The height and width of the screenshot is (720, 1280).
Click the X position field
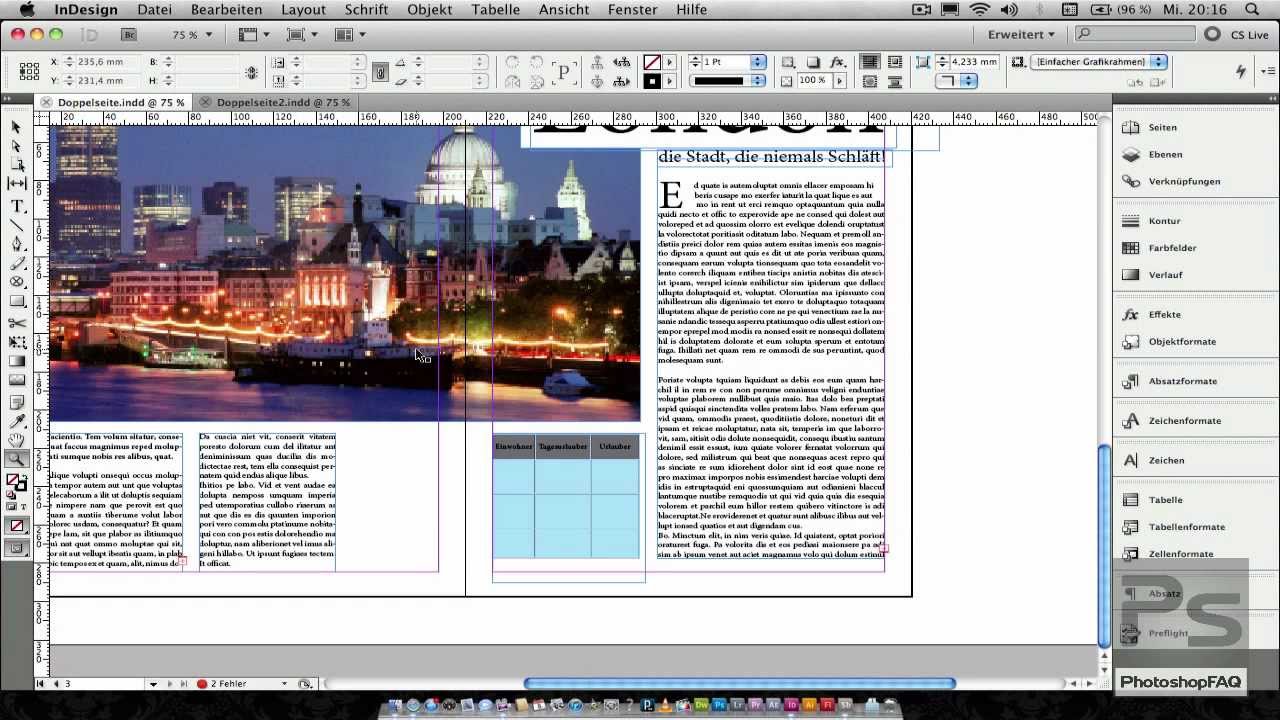point(100,62)
